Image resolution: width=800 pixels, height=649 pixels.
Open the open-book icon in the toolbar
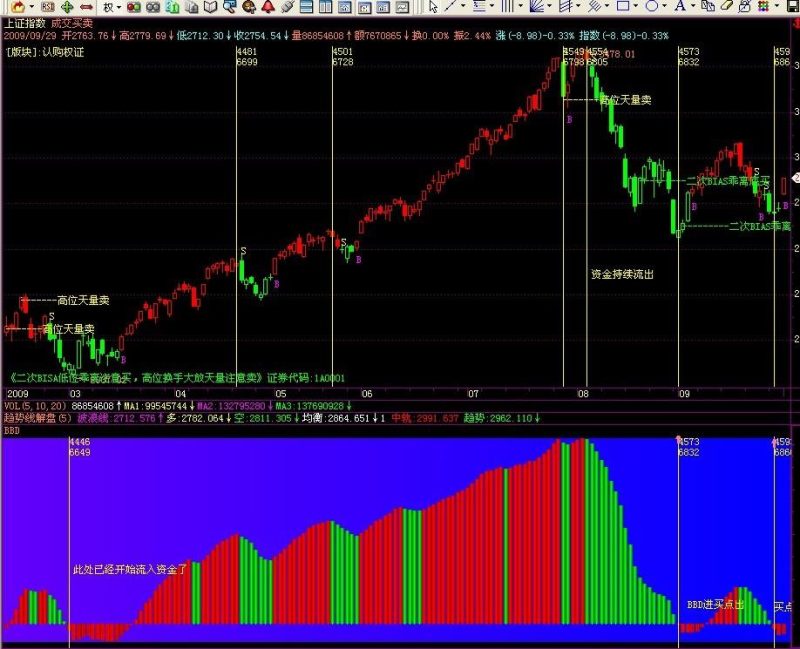[211, 7]
